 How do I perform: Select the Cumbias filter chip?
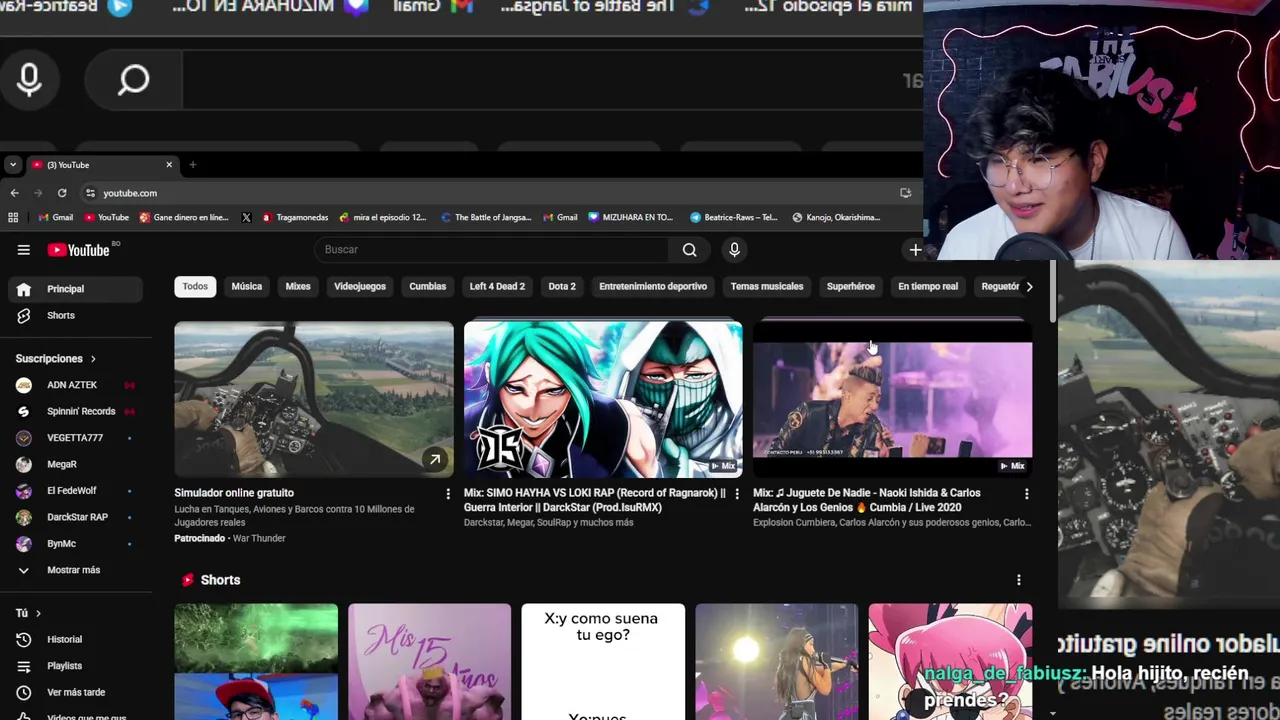(427, 287)
